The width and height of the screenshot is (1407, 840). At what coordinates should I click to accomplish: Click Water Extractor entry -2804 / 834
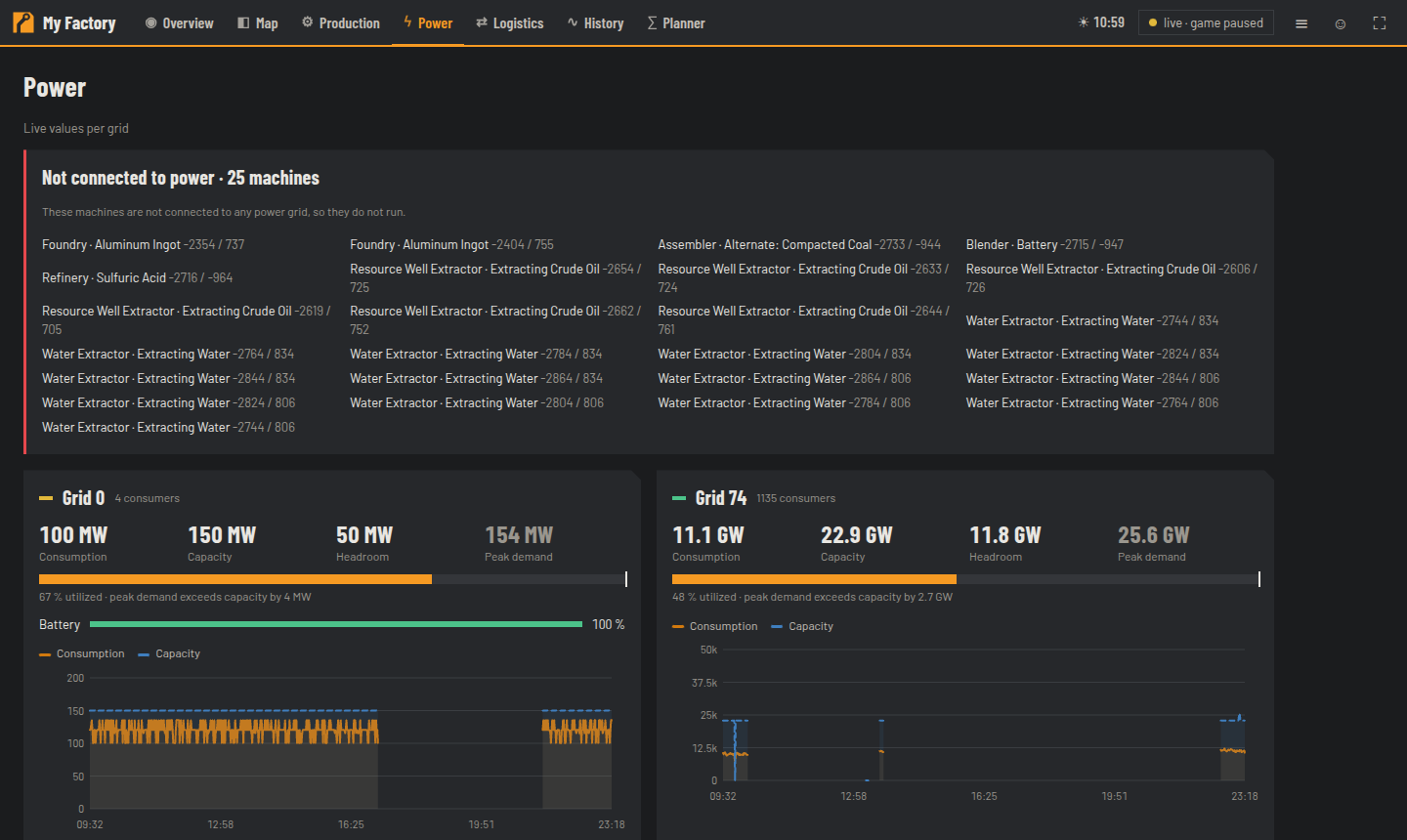click(x=785, y=355)
